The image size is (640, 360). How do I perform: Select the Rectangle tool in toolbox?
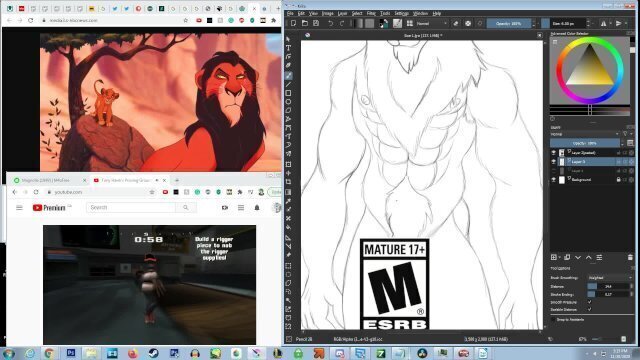288,93
